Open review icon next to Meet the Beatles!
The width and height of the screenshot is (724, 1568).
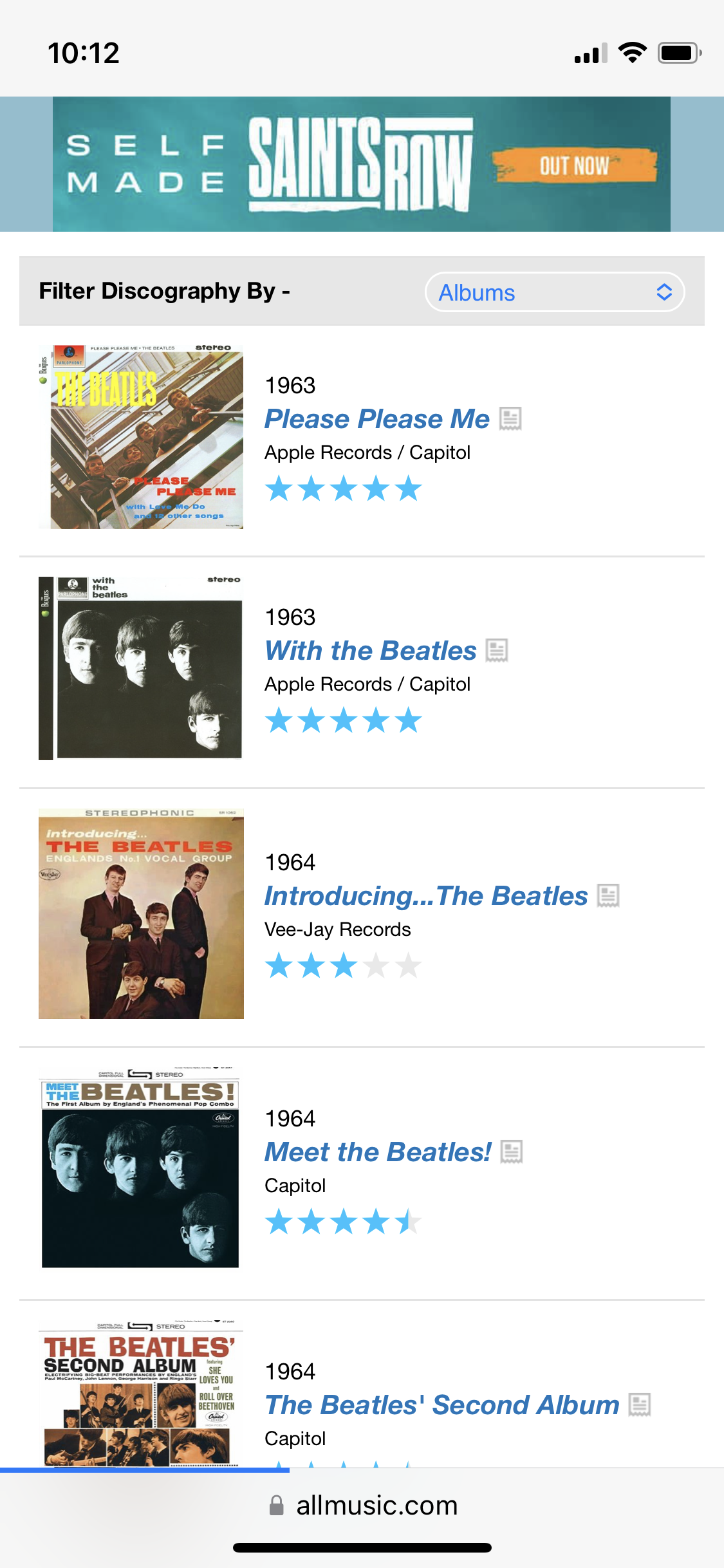tap(512, 1152)
